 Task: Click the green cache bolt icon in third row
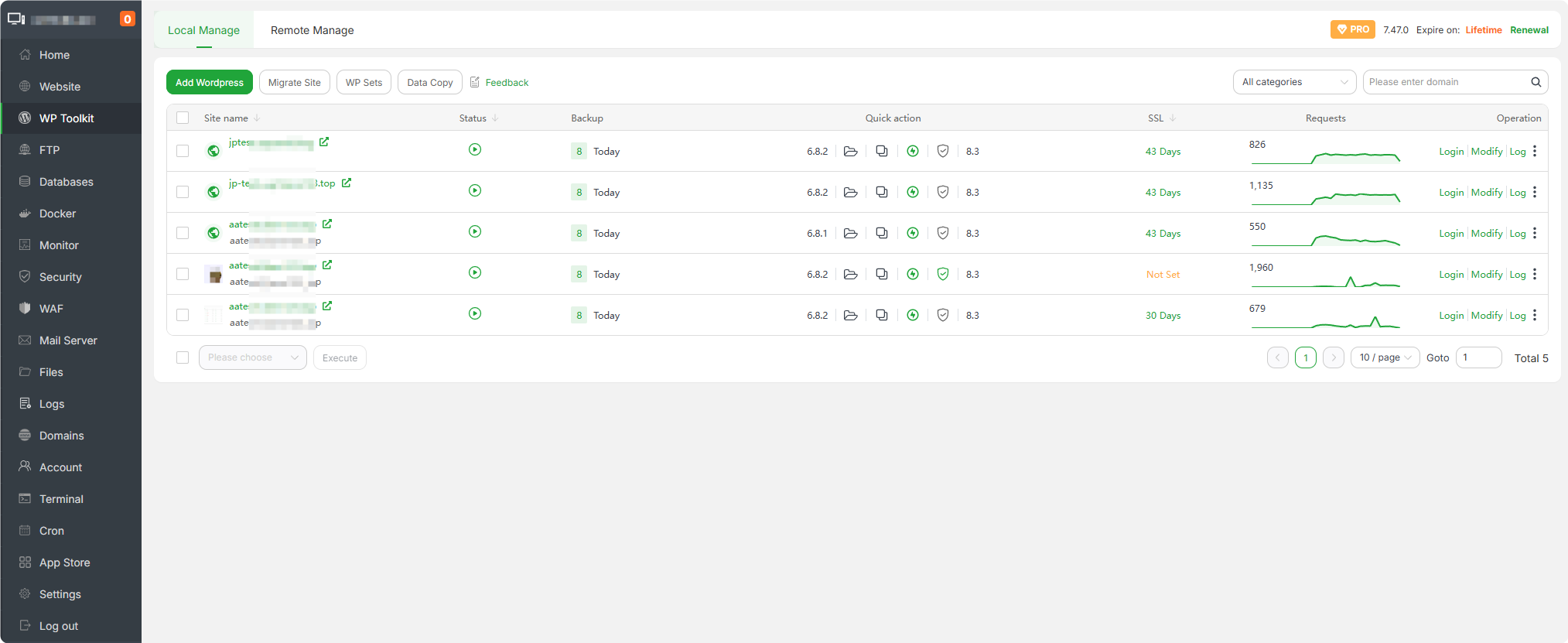pos(913,234)
